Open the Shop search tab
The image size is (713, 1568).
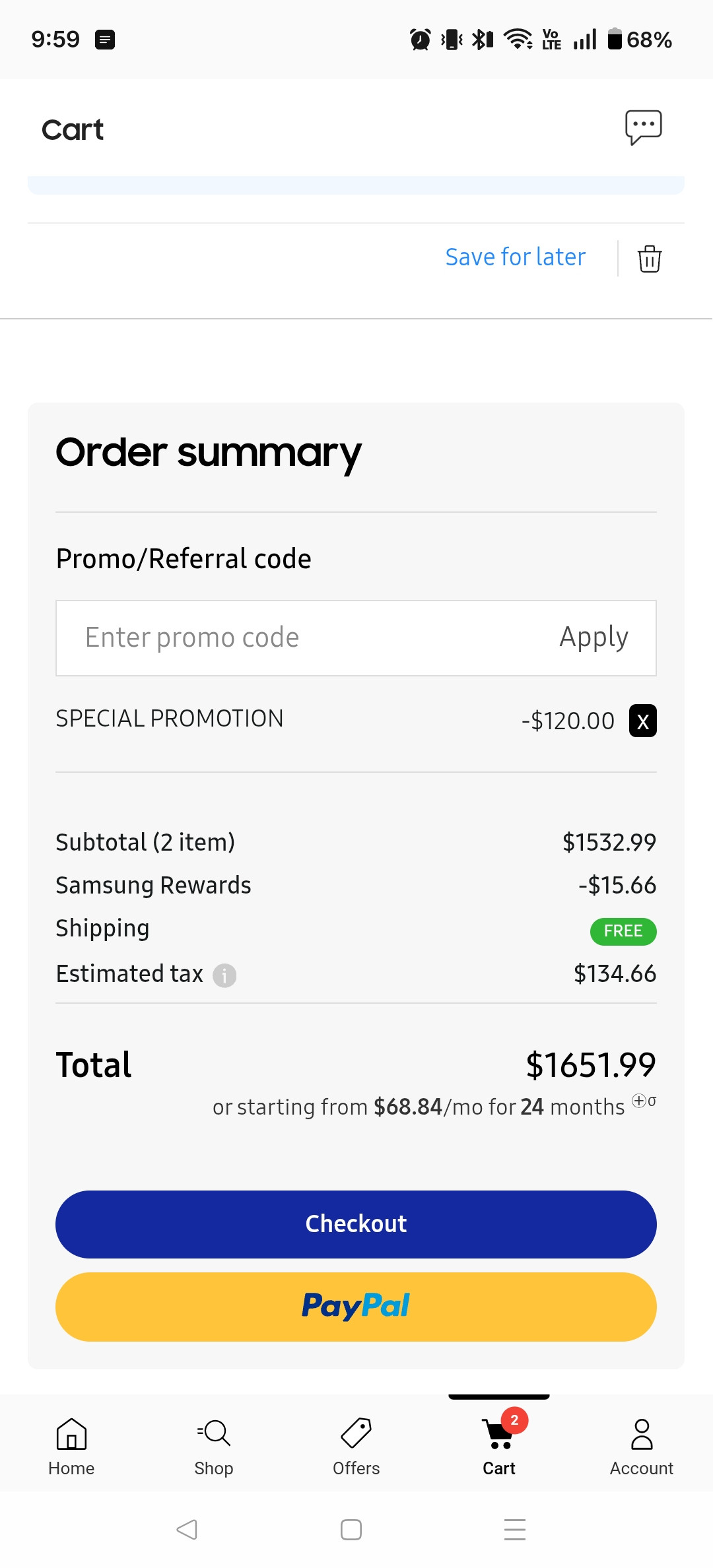click(214, 1444)
